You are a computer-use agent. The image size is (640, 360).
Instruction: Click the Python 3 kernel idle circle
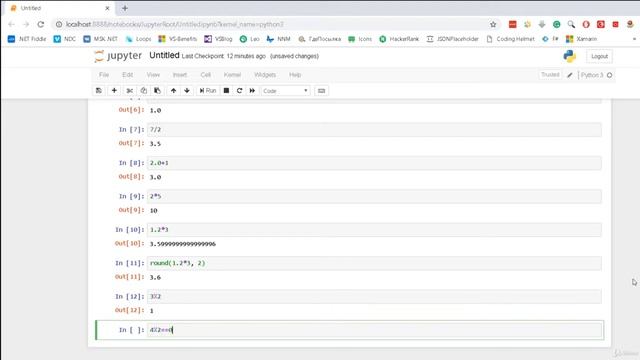point(610,75)
